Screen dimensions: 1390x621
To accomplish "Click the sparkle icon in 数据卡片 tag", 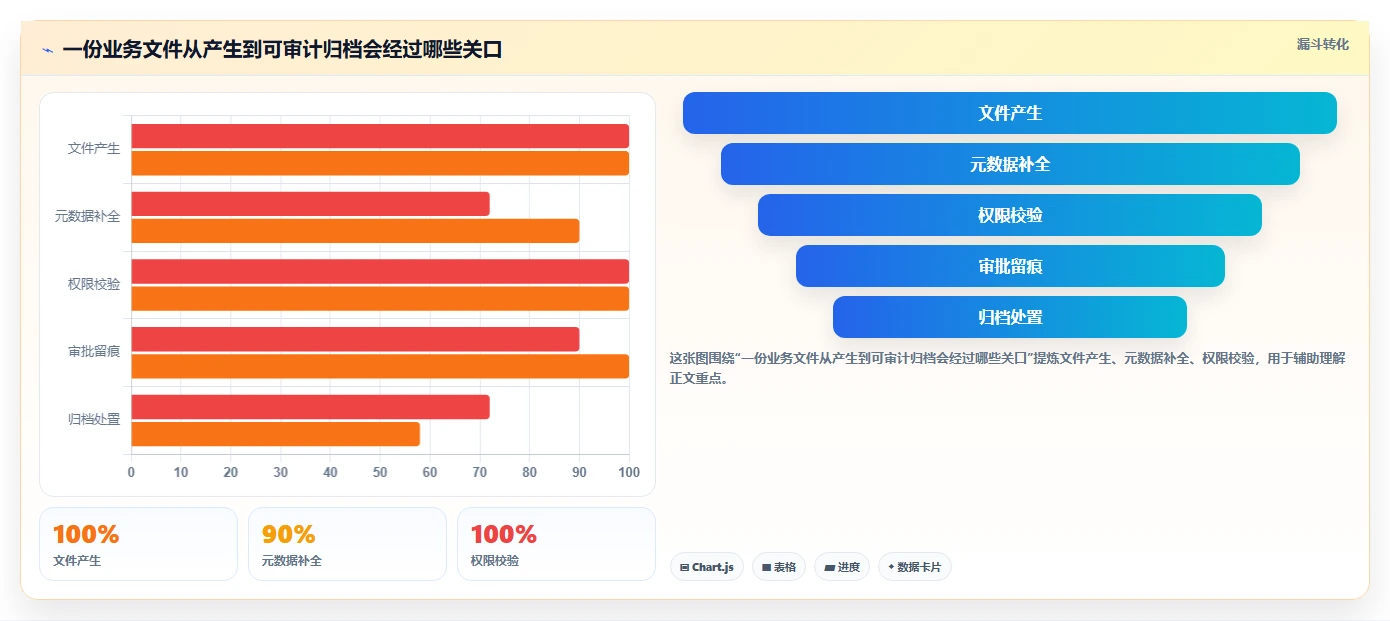I will coord(891,567).
